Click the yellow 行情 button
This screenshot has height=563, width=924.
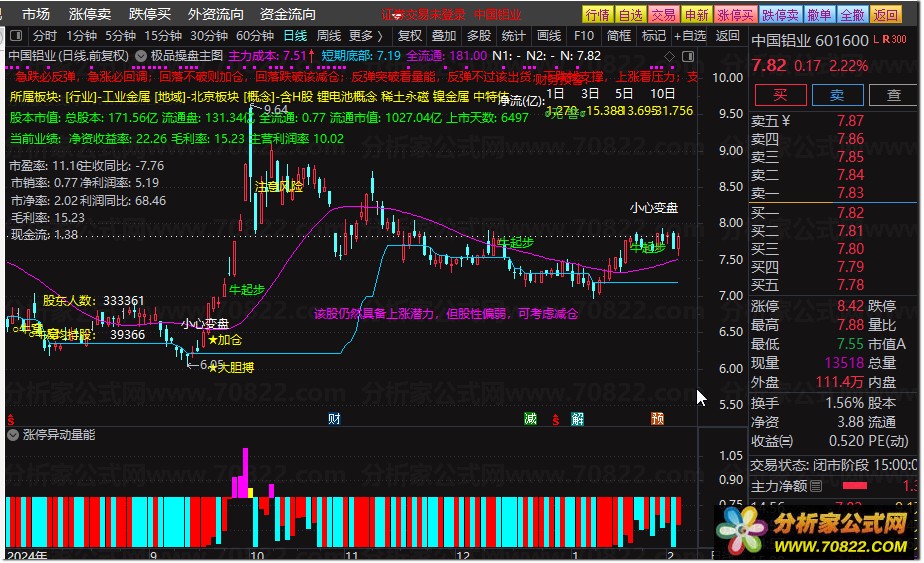[598, 14]
